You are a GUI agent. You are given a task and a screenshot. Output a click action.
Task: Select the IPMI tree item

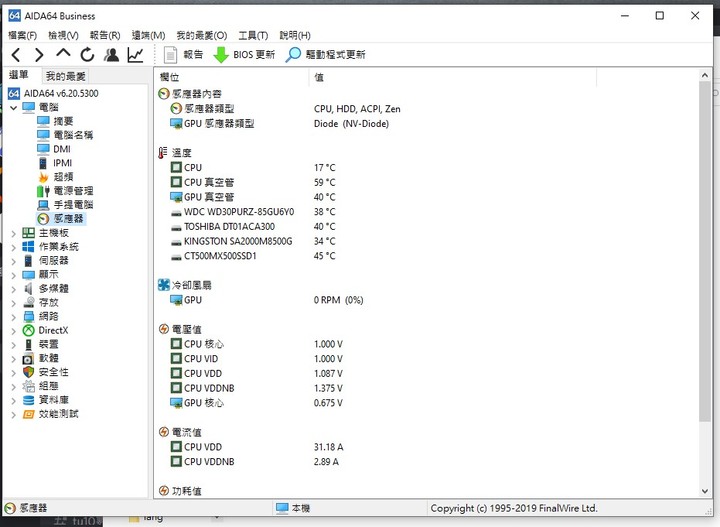pos(54,163)
